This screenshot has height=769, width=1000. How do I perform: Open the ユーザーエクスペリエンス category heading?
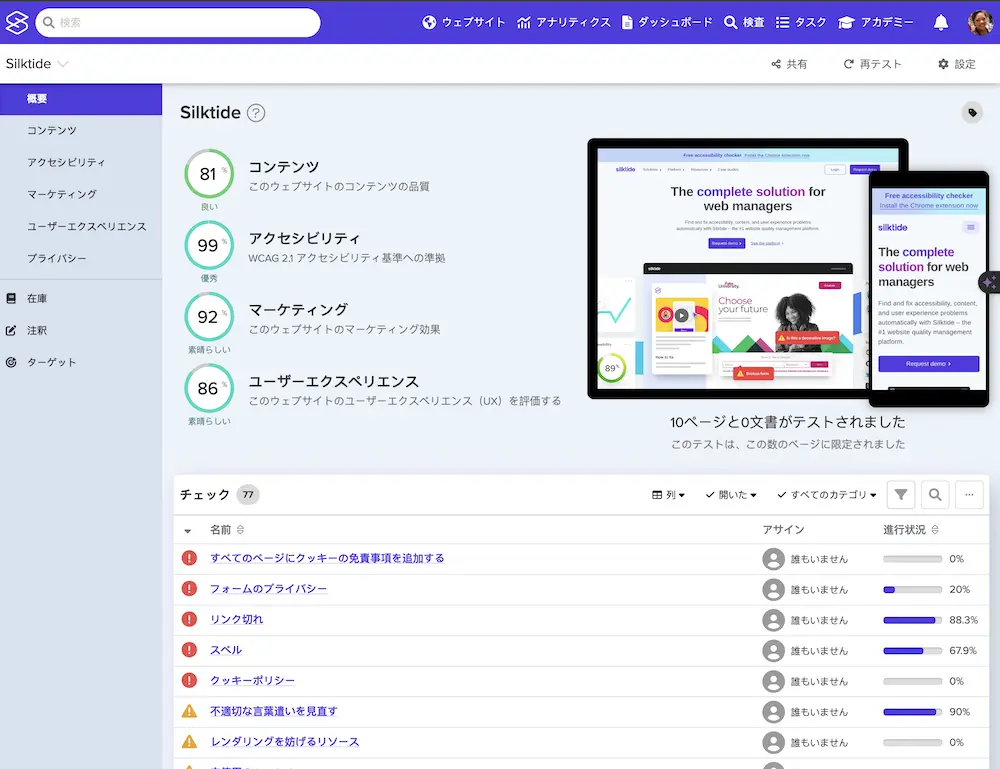tap(334, 381)
